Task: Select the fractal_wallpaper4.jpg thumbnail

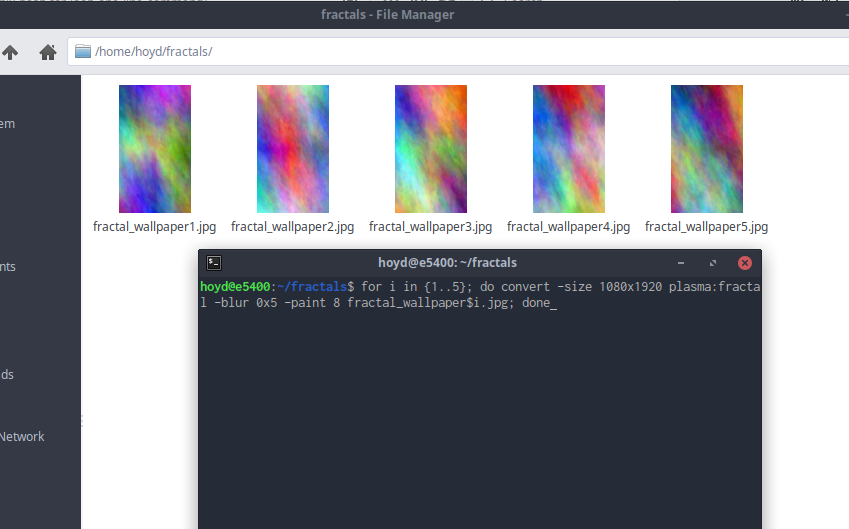Action: pos(568,149)
